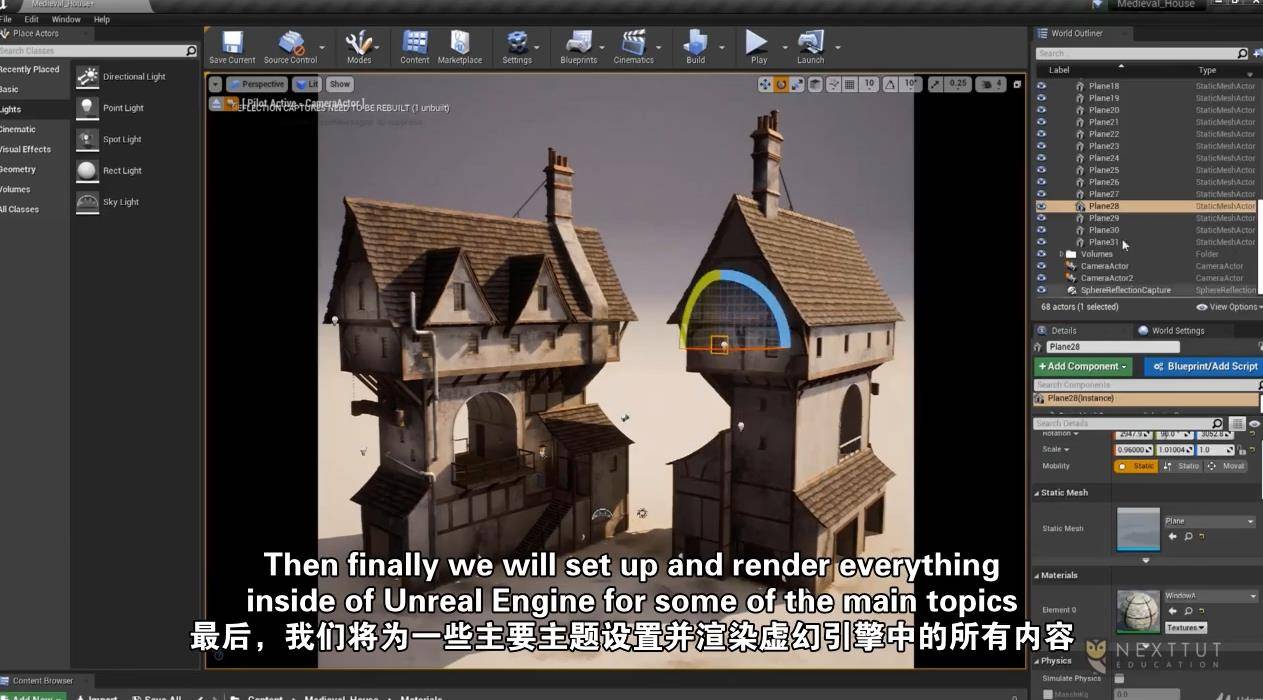Toggle grid snapping in viewport toolbar
The image size is (1263, 700).
click(x=851, y=84)
